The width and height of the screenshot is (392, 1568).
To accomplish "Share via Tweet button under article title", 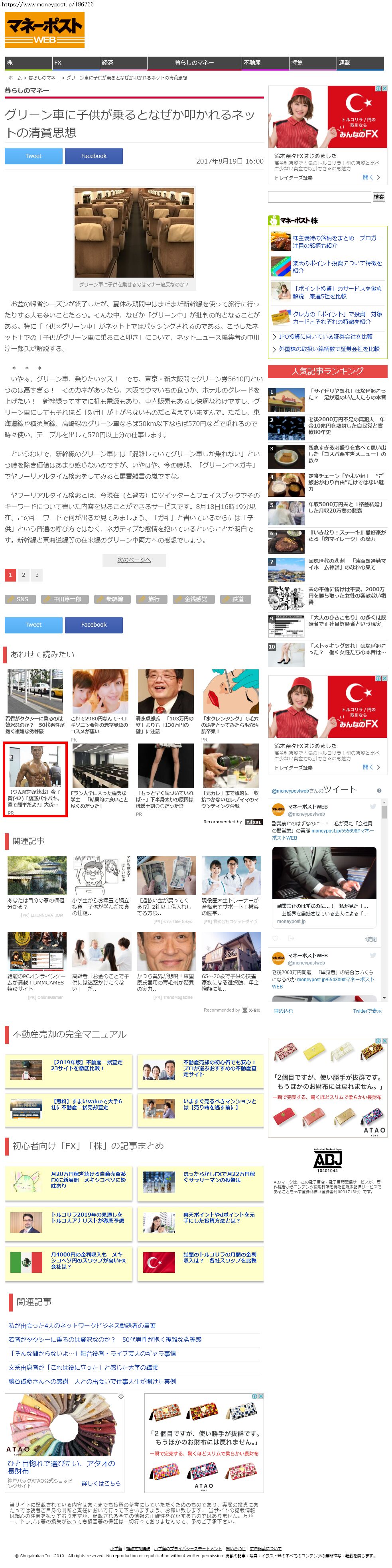I will [33, 156].
